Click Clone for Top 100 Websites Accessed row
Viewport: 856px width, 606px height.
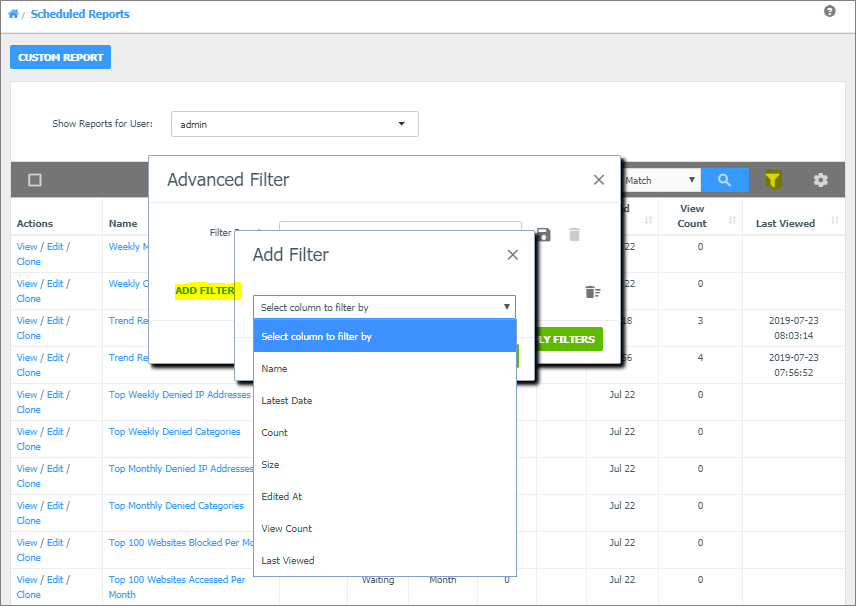28,595
